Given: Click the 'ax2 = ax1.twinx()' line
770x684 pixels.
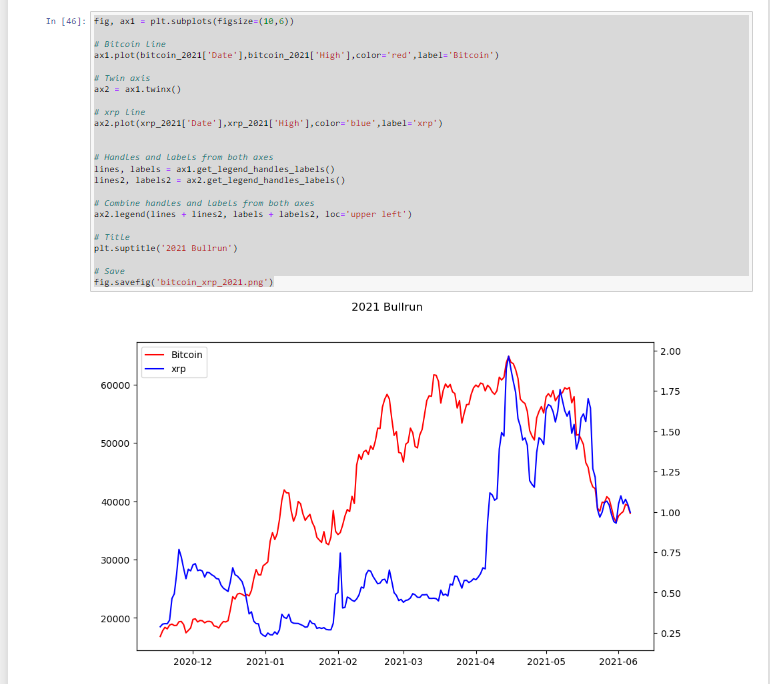Looking at the screenshot, I should coord(138,89).
